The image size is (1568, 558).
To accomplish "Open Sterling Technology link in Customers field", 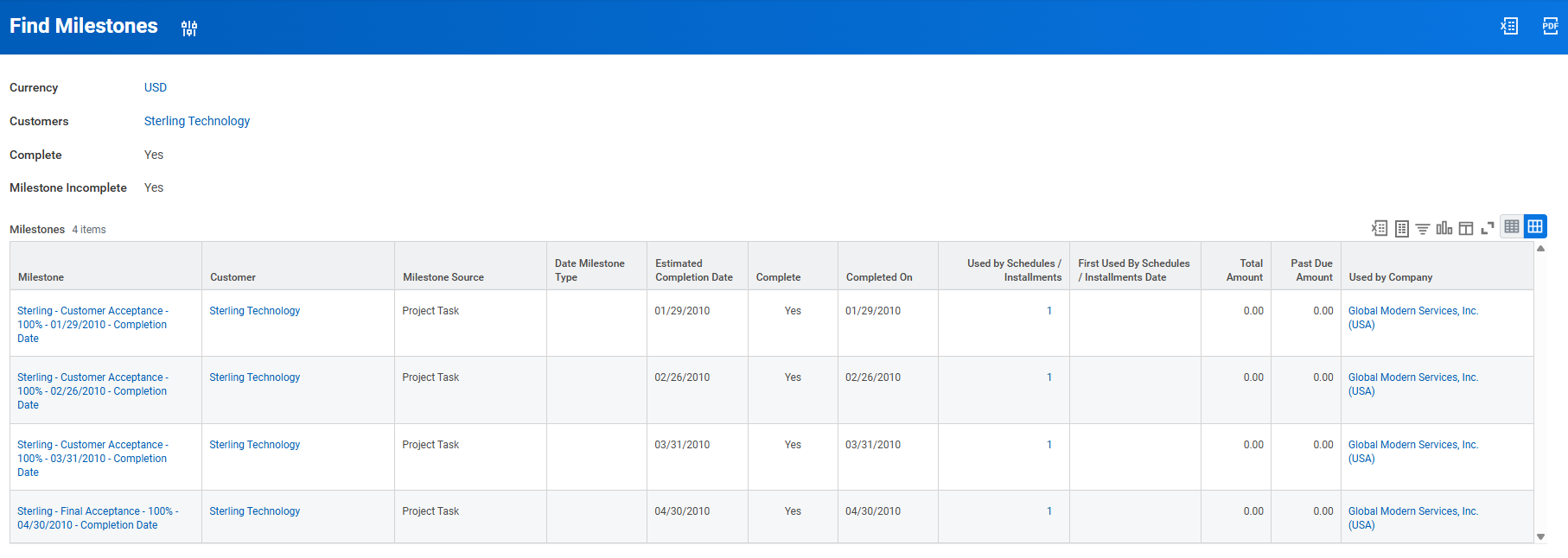I will [197, 121].
